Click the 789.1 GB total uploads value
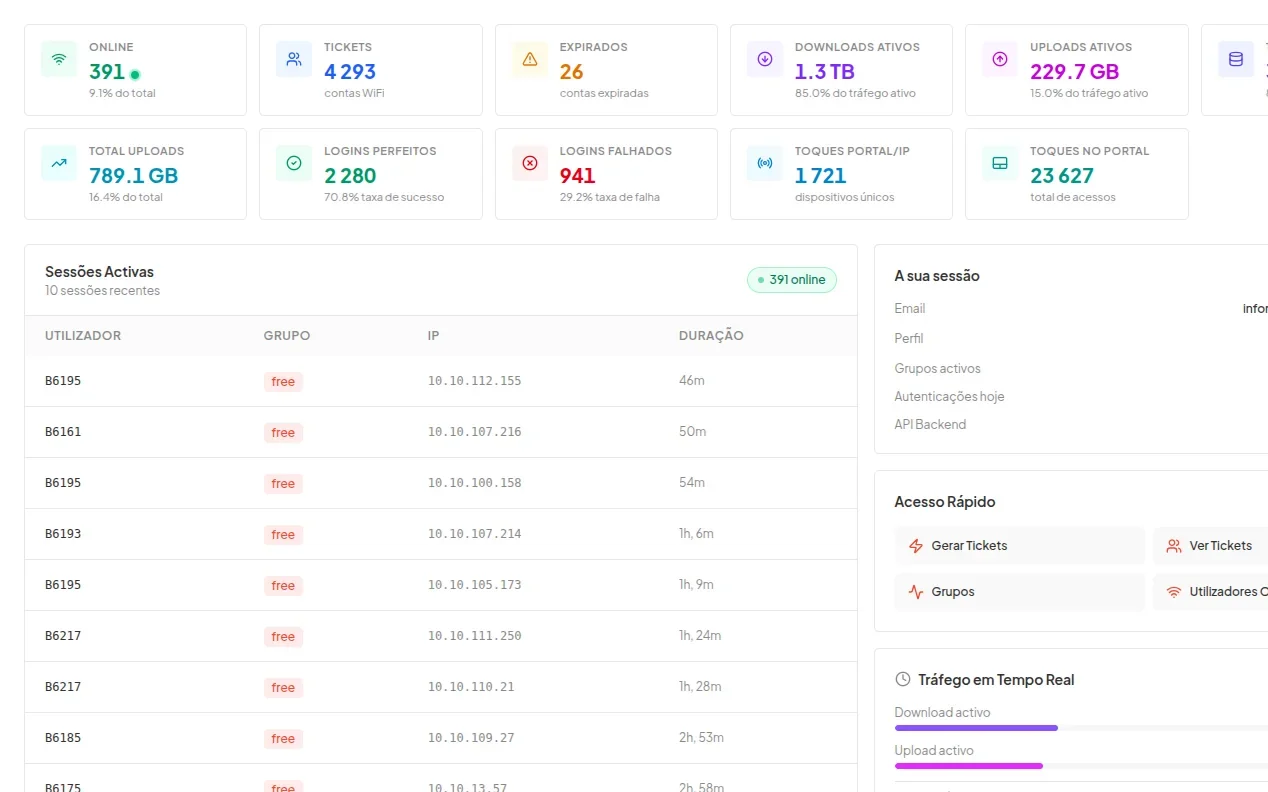This screenshot has width=1268, height=792. pos(133,176)
